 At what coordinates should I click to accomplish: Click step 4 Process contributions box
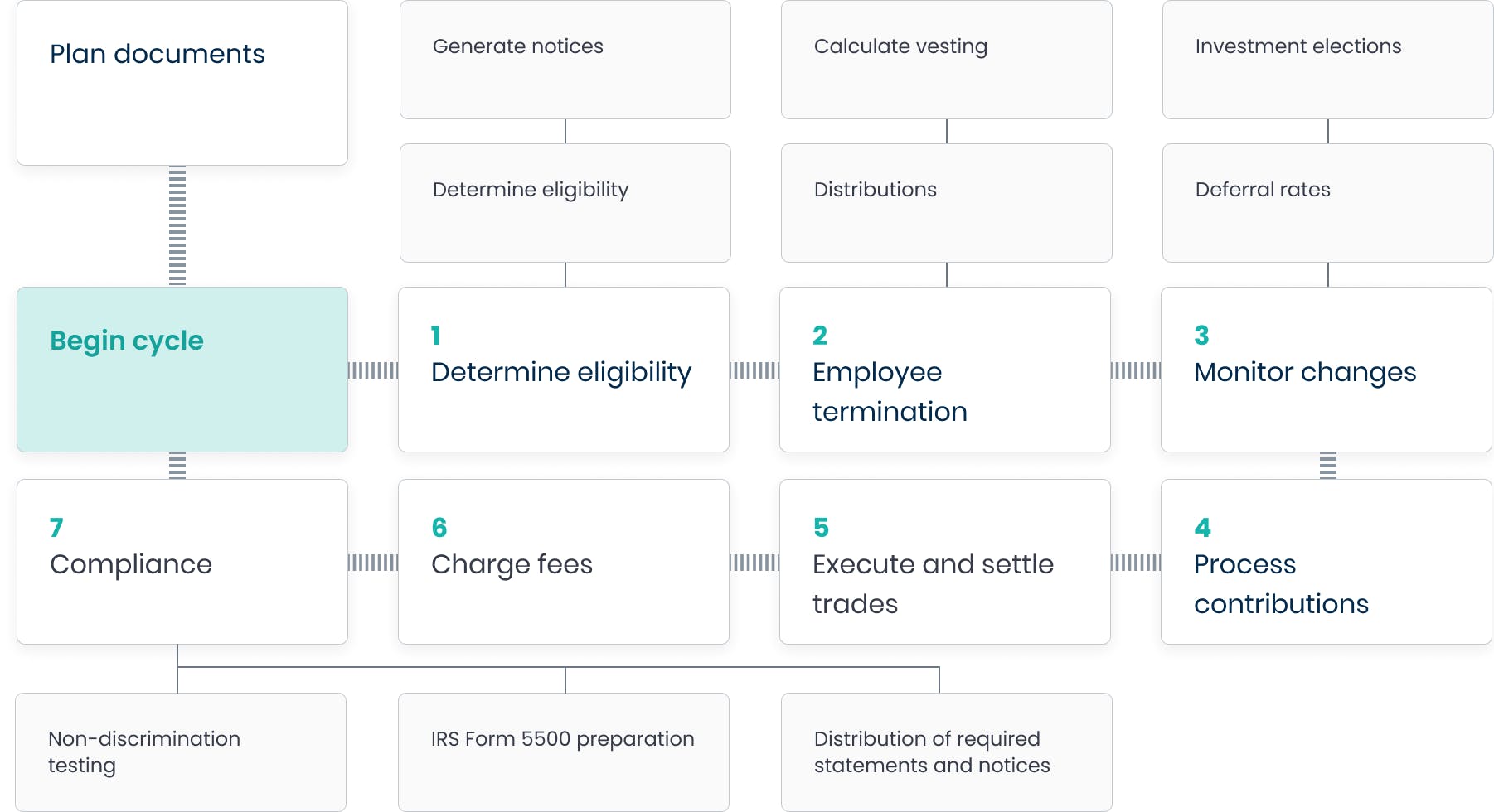tap(1327, 562)
